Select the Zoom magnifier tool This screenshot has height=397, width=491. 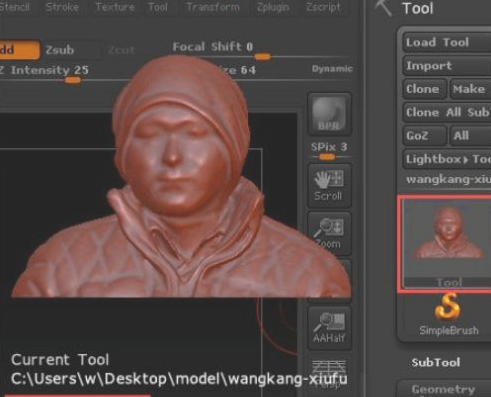point(329,233)
